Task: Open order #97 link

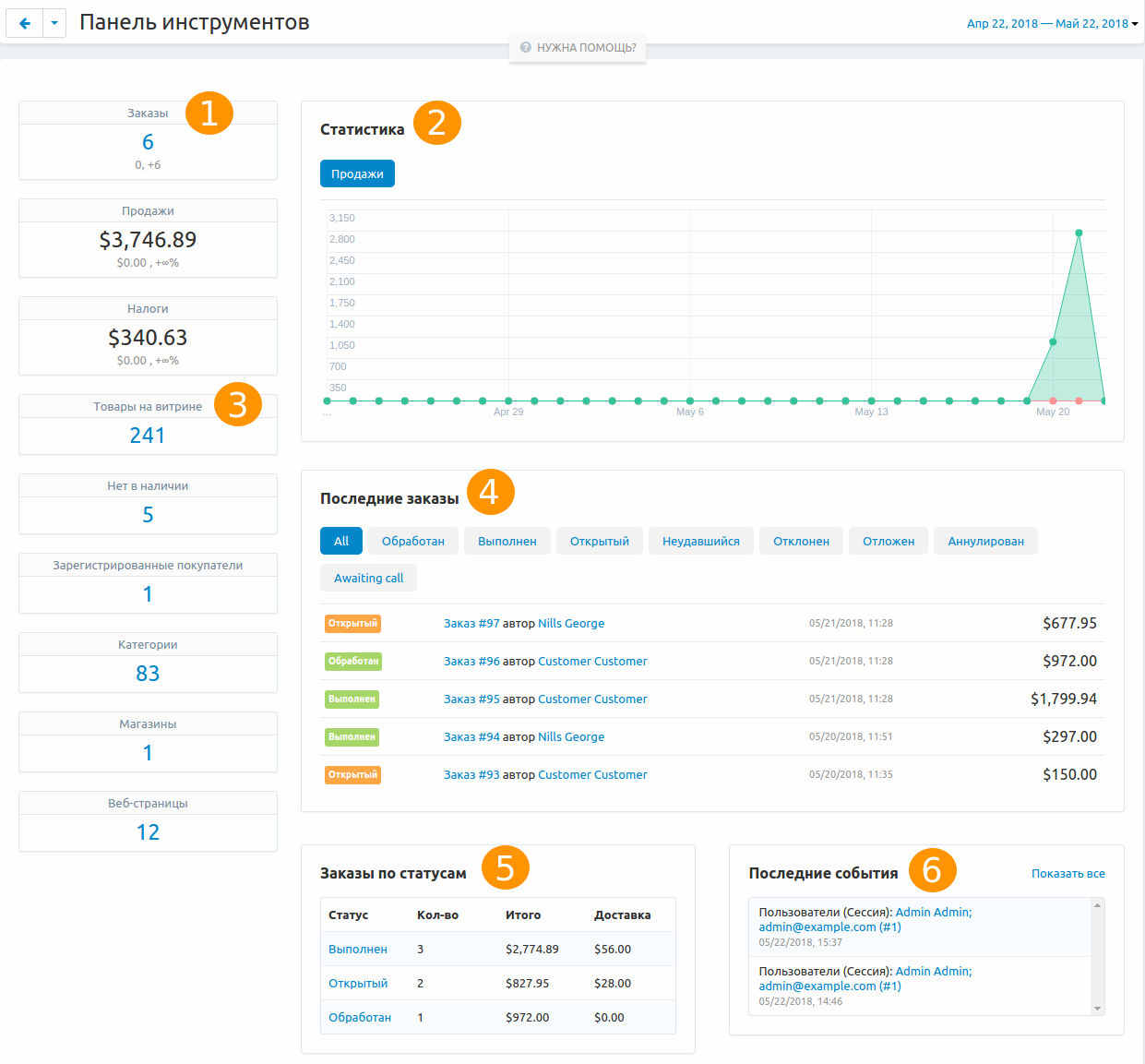Action: pyautogui.click(x=471, y=623)
